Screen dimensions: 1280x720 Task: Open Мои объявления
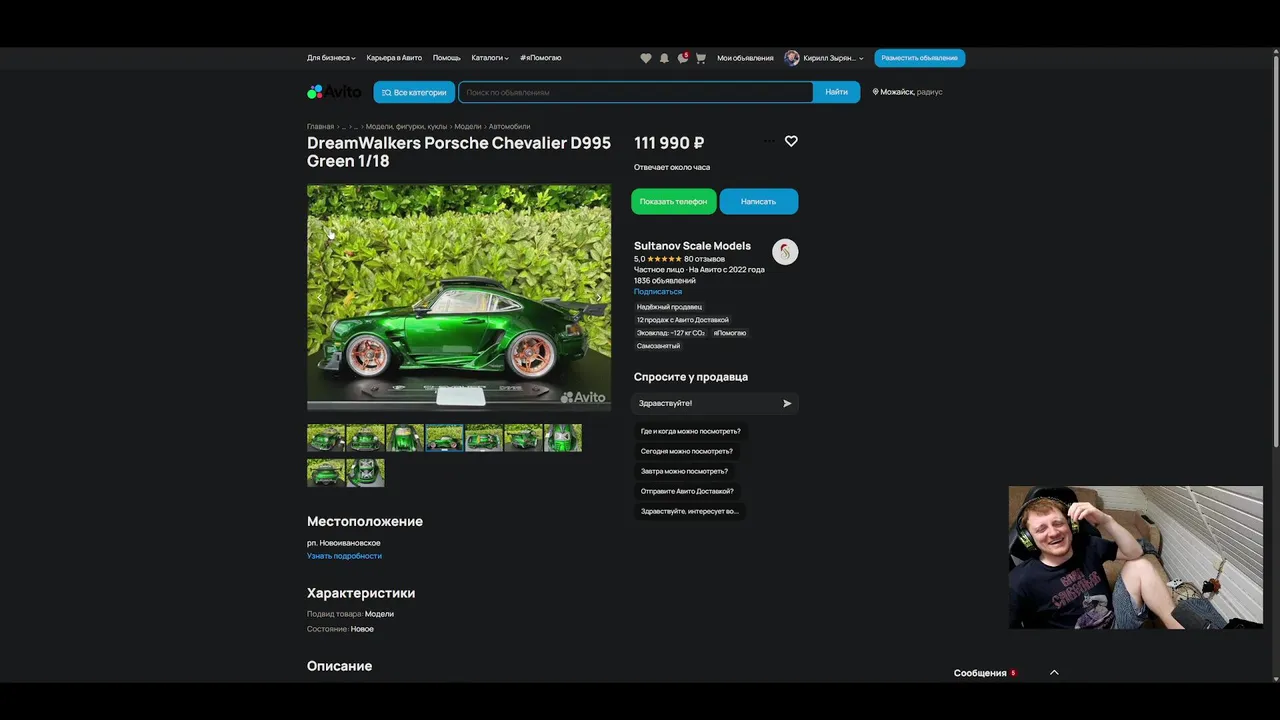point(745,58)
